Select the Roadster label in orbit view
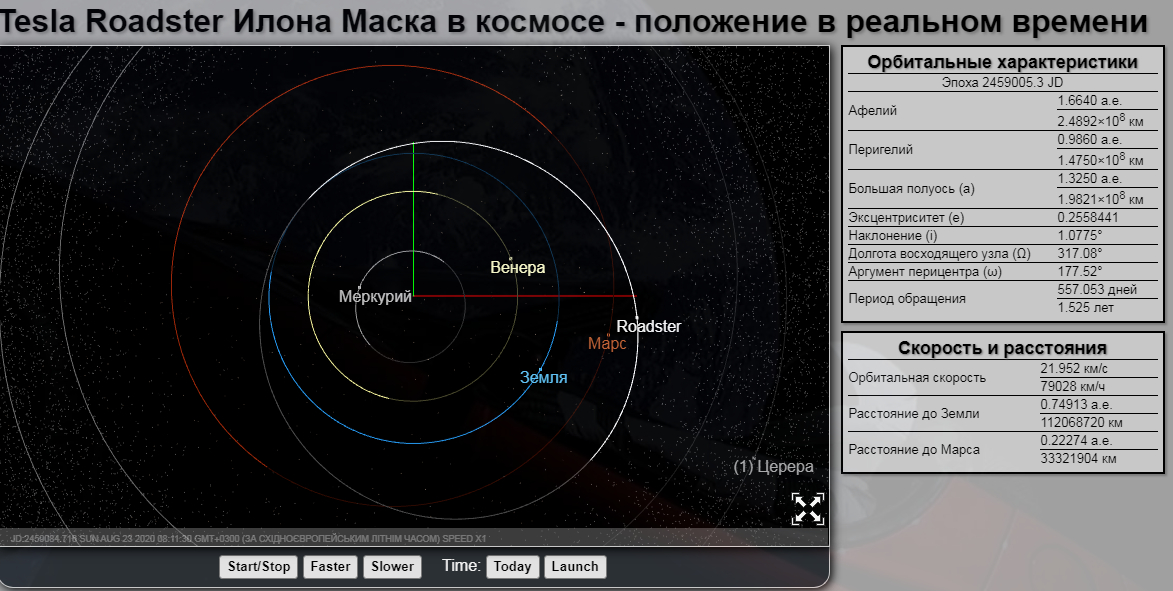The width and height of the screenshot is (1173, 591). pyautogui.click(x=648, y=327)
